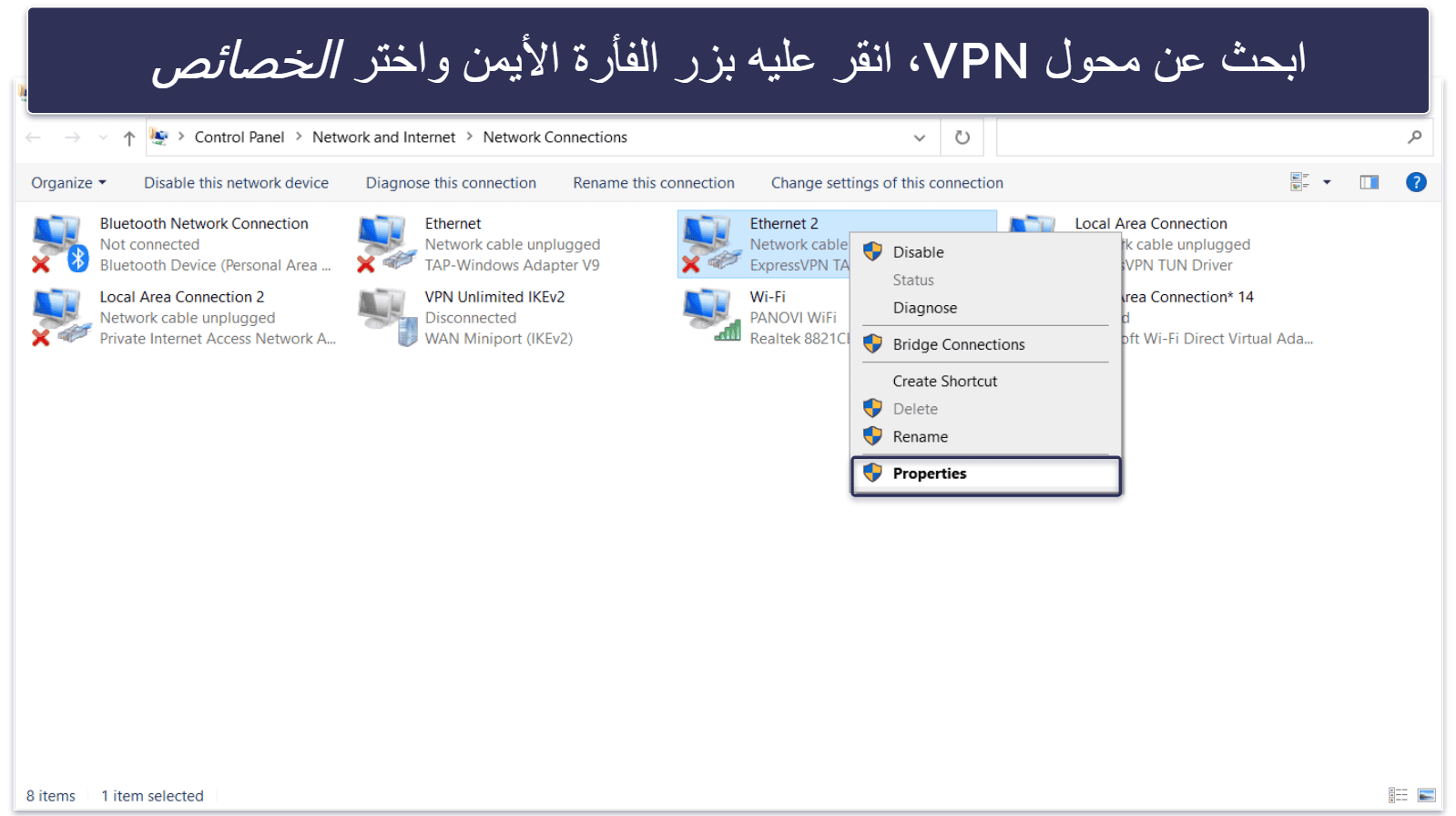
Task: Choose Properties in the context menu
Action: point(986,474)
